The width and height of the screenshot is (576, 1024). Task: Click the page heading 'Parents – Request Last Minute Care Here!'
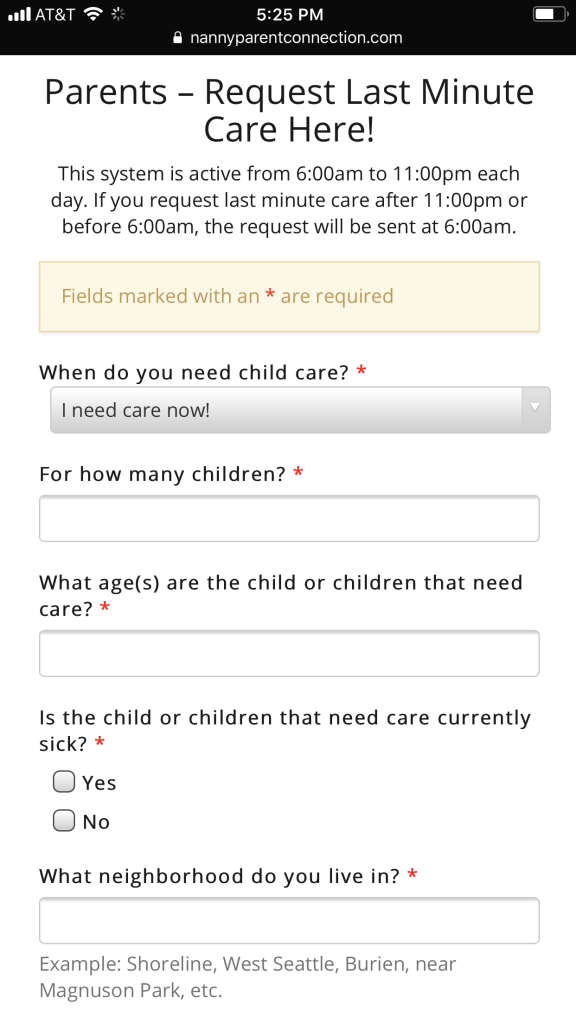[288, 110]
